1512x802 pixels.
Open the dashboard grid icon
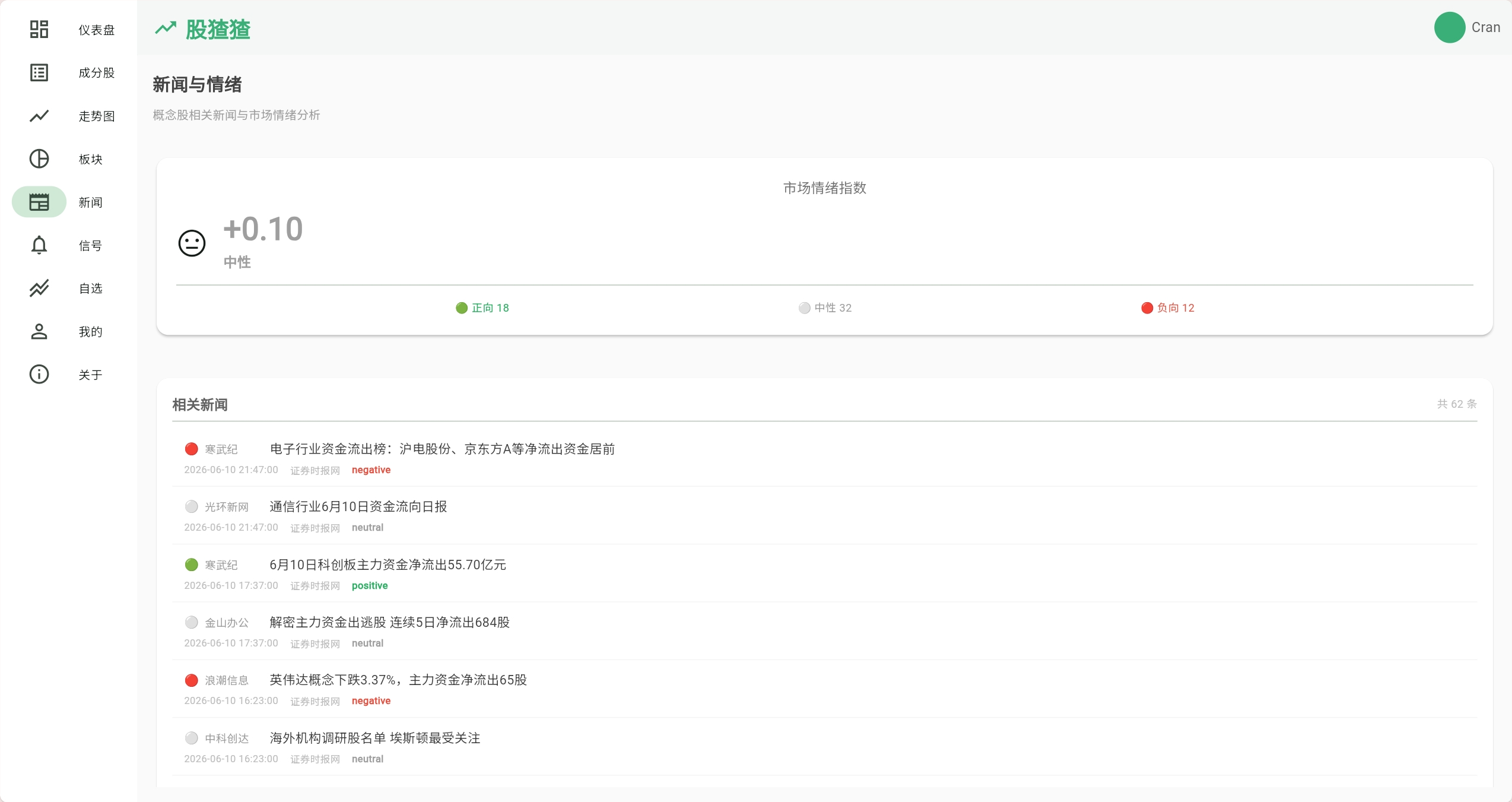click(39, 29)
